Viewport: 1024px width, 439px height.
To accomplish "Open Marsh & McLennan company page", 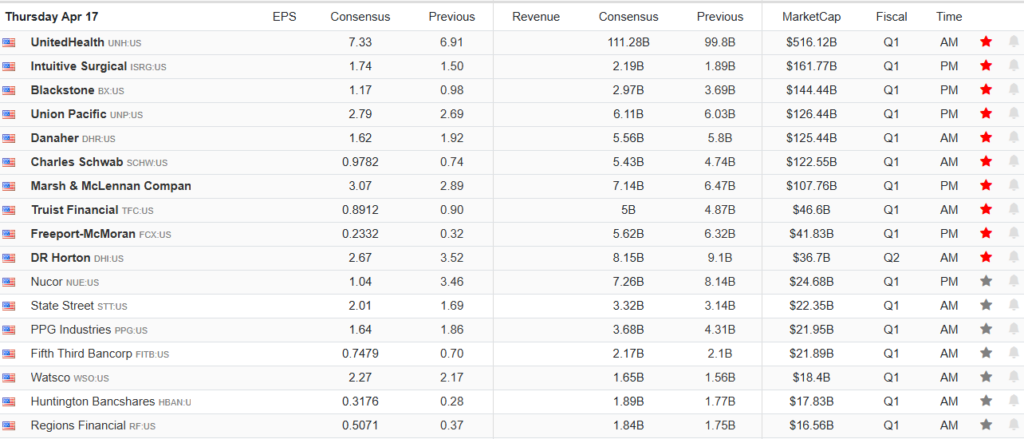I will (110, 186).
